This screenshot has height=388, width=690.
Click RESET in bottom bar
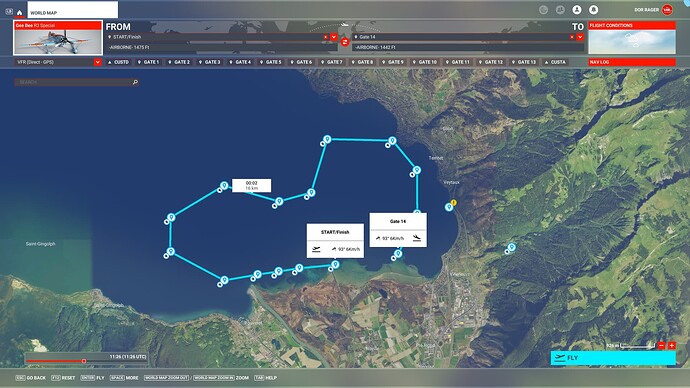[63, 378]
